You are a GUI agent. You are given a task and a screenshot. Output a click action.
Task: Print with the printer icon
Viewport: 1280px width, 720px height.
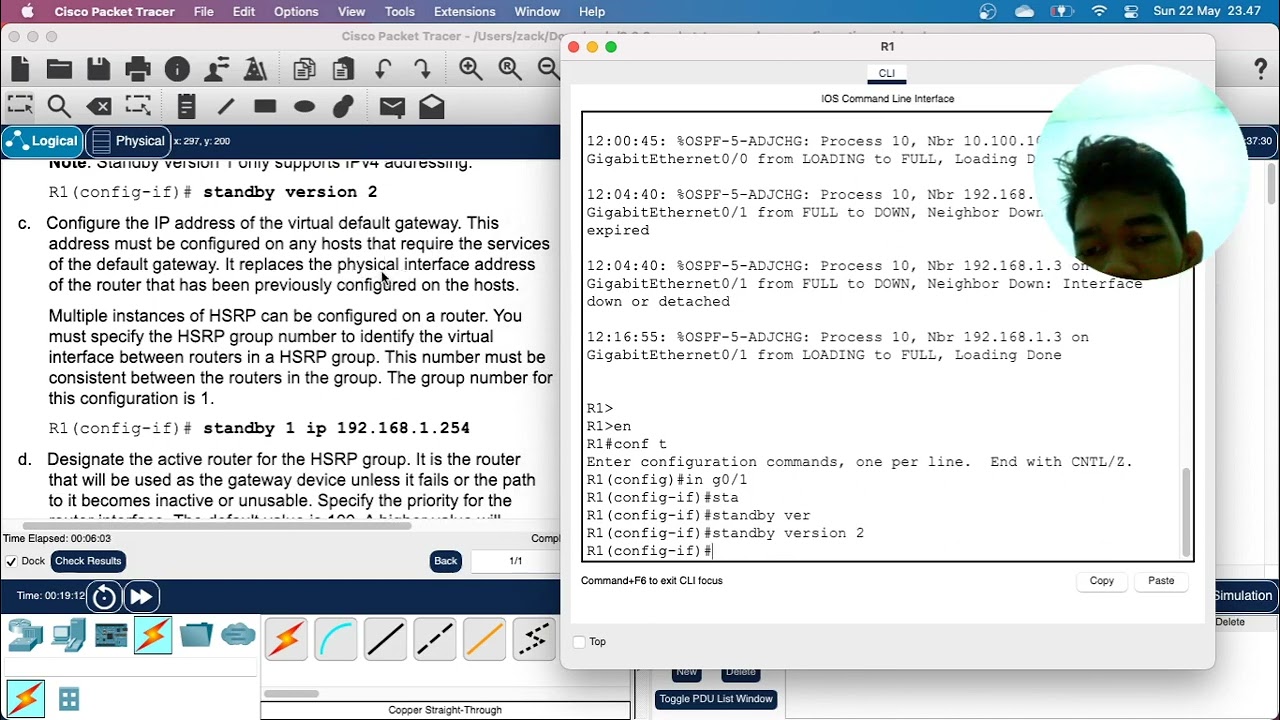pos(138,69)
